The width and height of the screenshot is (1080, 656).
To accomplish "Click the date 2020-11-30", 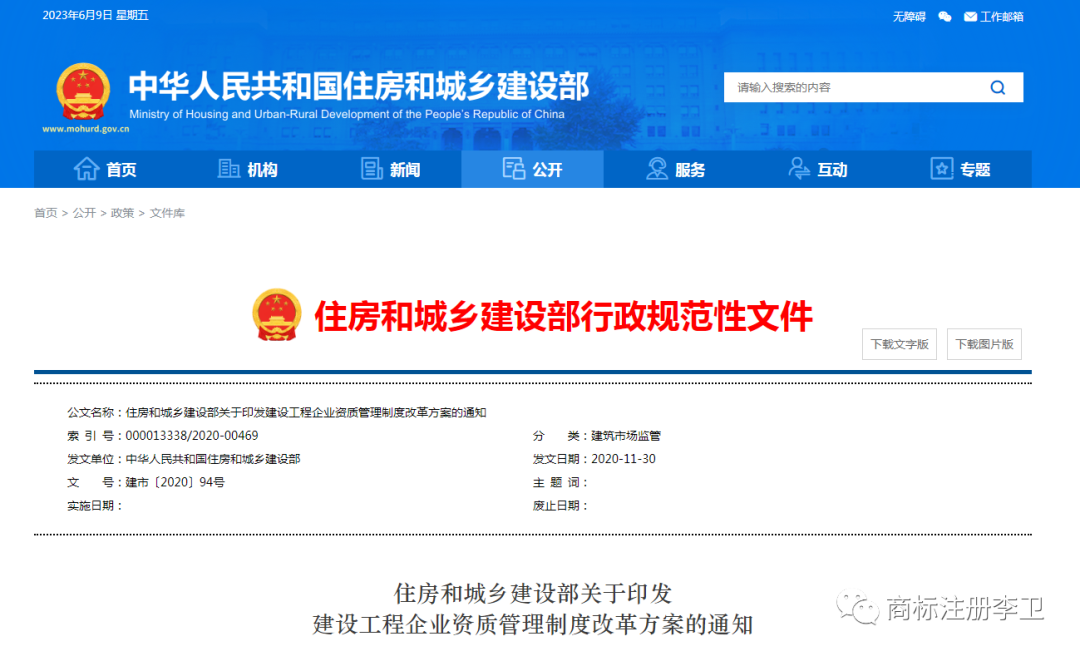I will coord(623,459).
